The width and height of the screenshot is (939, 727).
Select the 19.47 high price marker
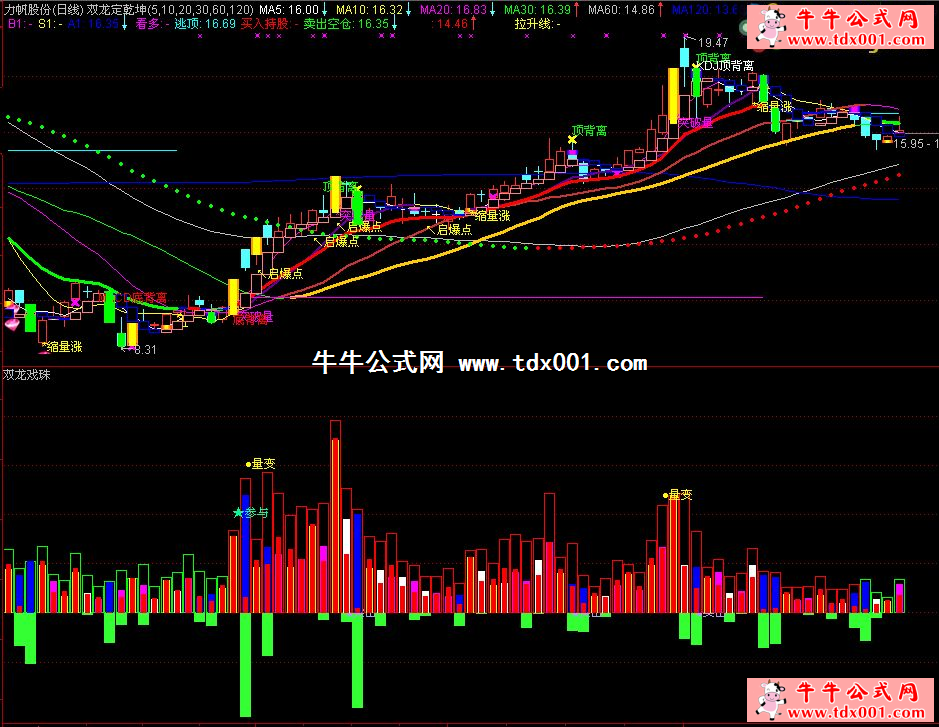(713, 42)
